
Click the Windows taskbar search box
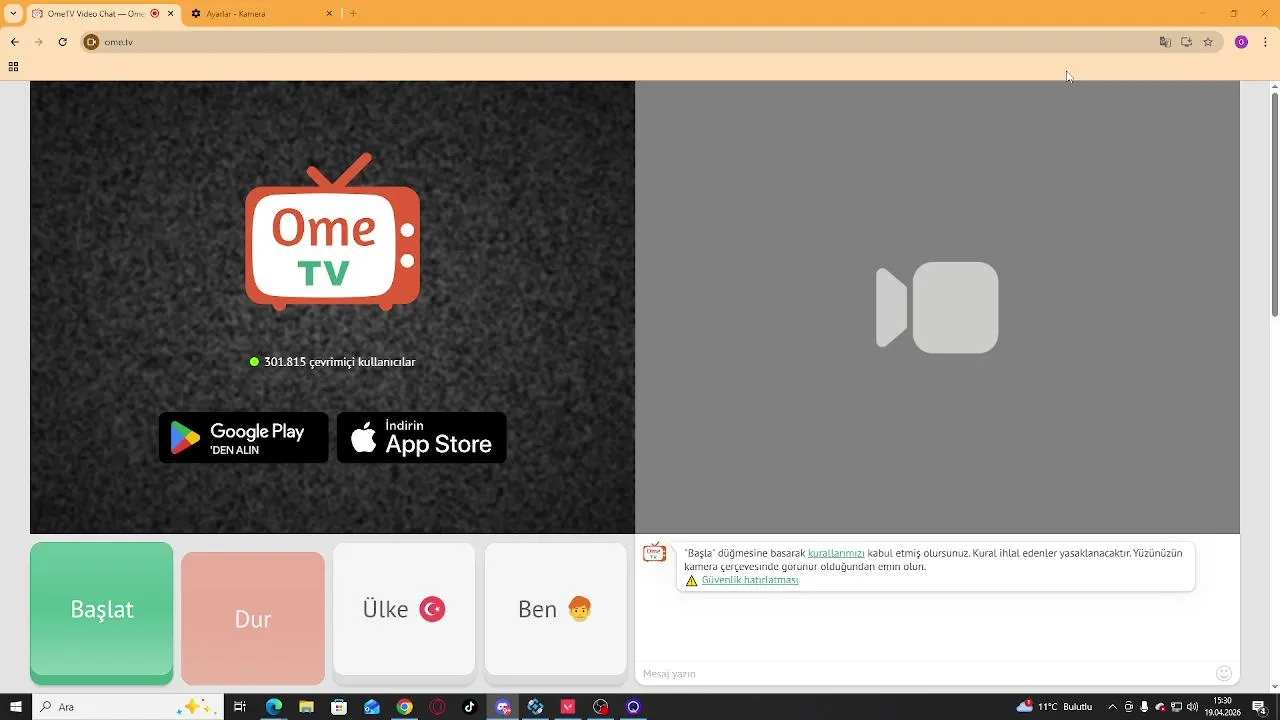click(x=126, y=707)
